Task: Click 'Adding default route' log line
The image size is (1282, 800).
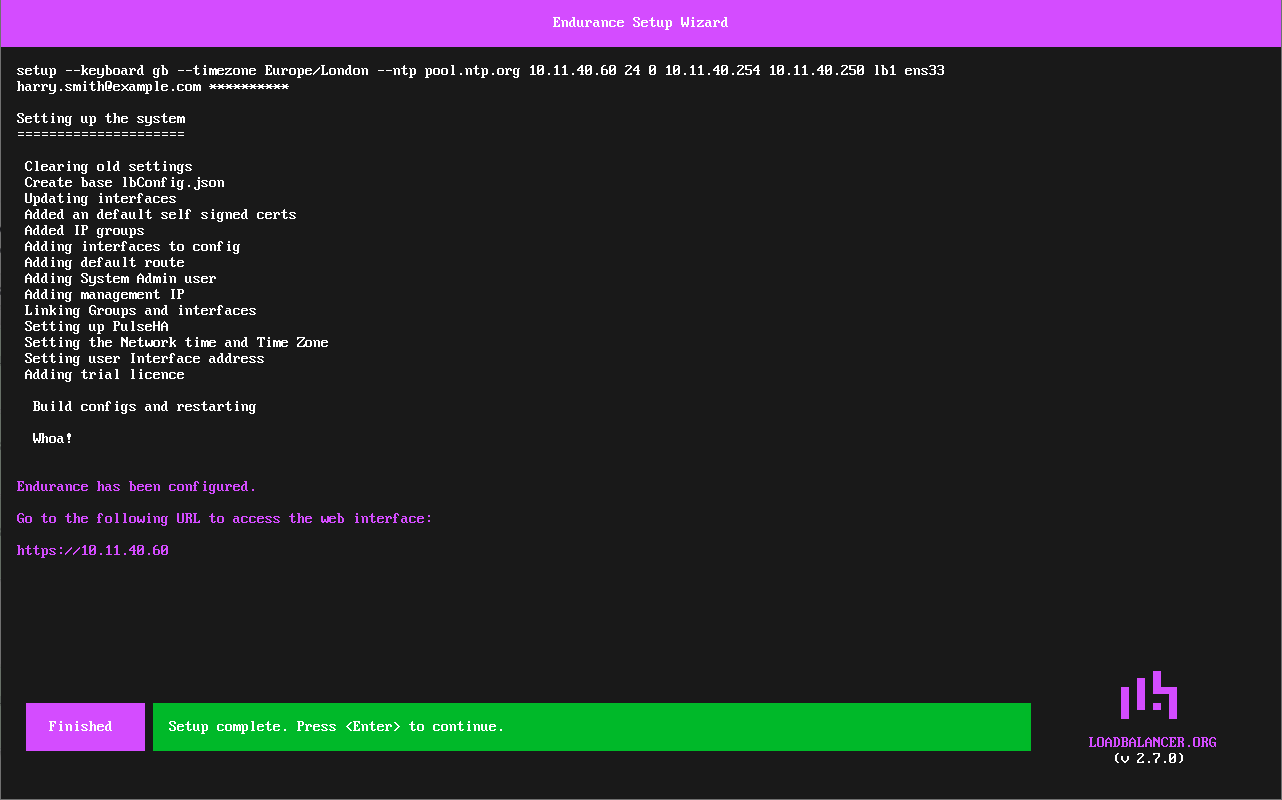Action: pyautogui.click(x=105, y=263)
